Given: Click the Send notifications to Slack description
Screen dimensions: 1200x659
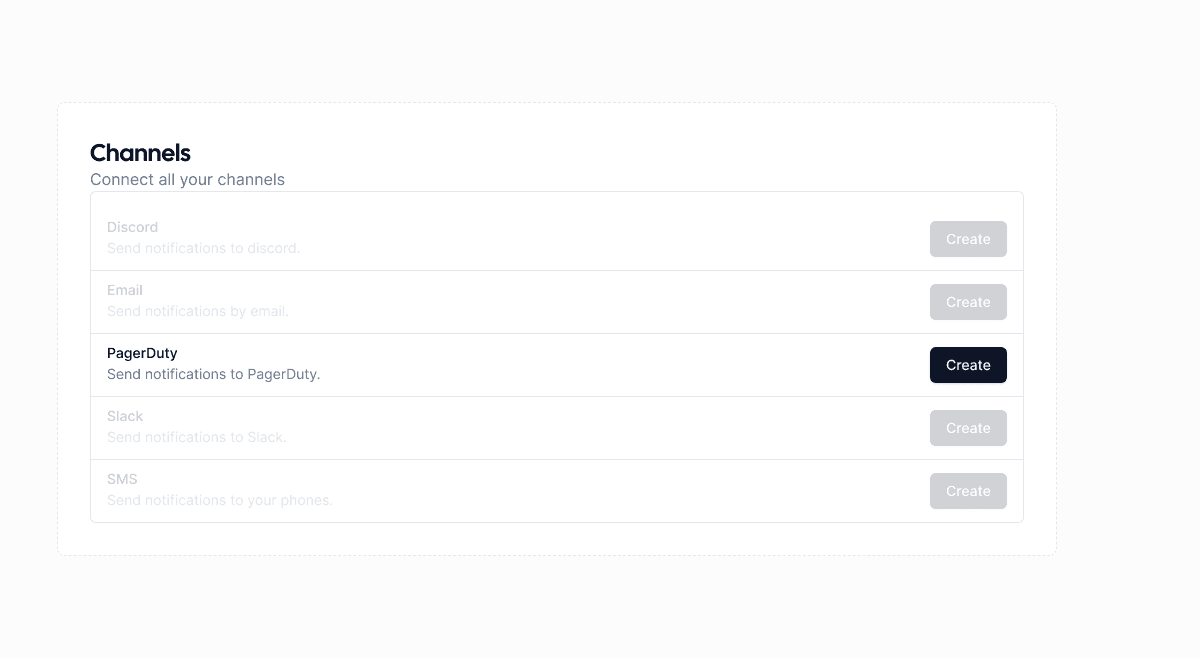Looking at the screenshot, I should [197, 437].
